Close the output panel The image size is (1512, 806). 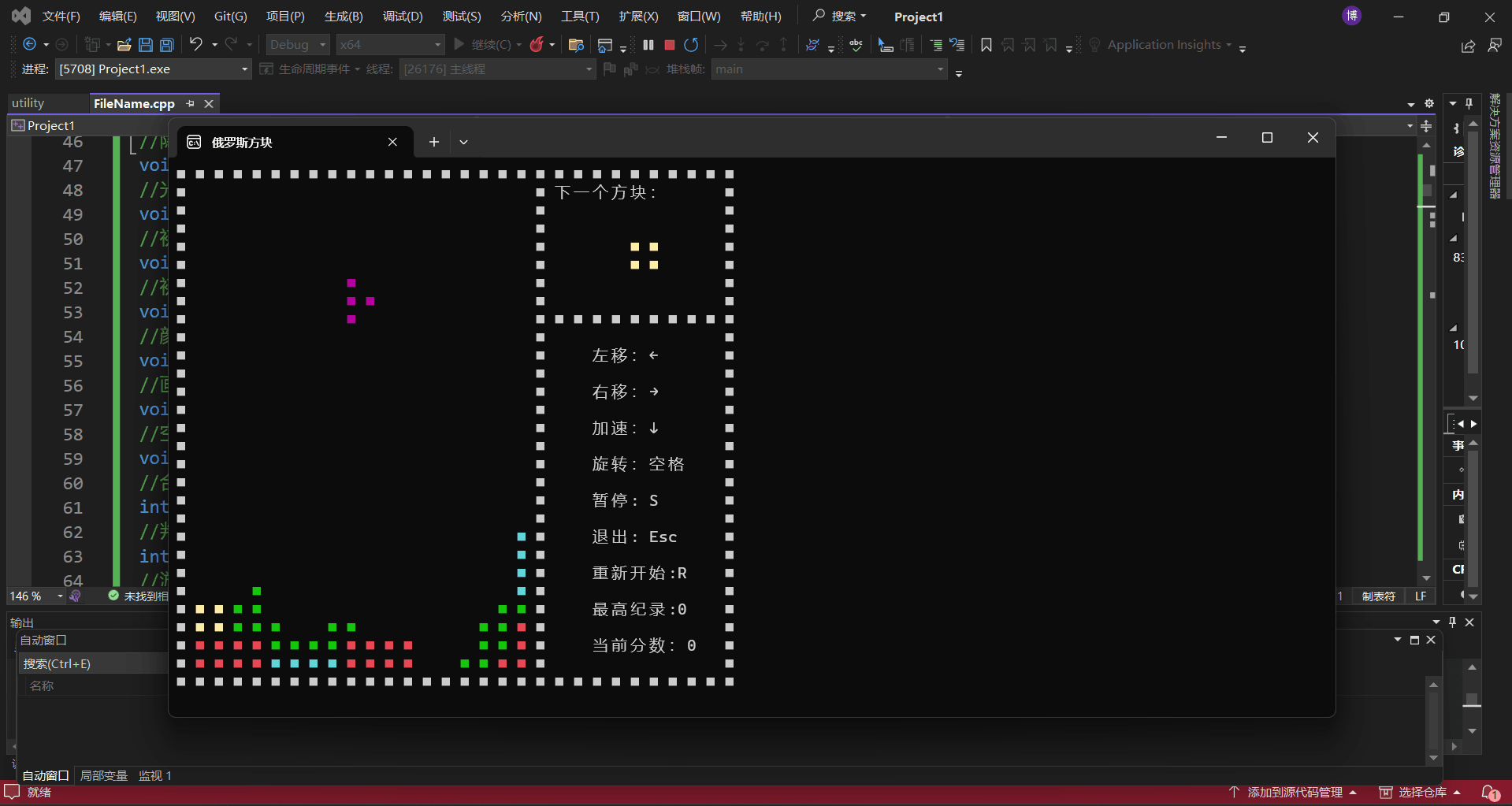(1469, 622)
